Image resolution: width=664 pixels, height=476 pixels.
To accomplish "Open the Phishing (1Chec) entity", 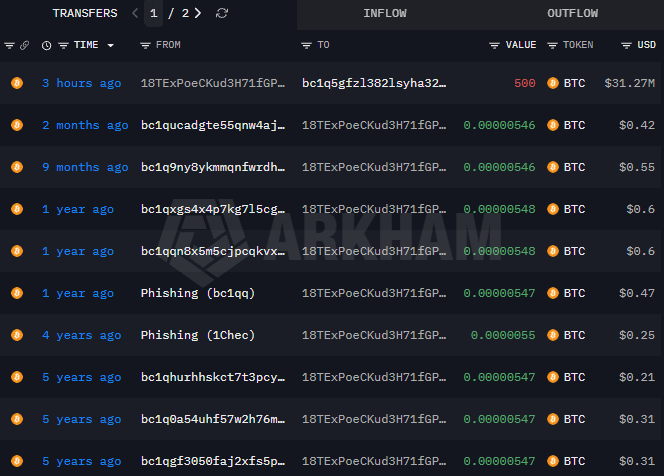I will point(198,335).
